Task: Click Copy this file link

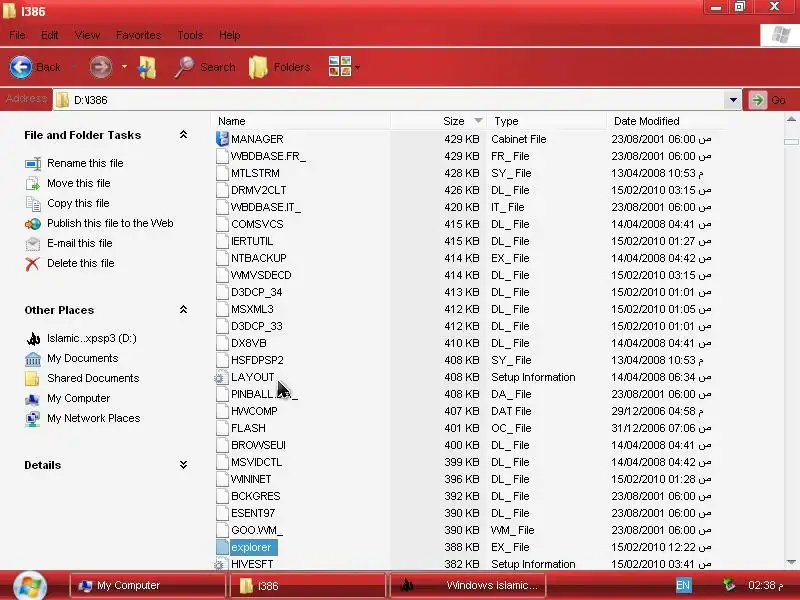Action: (x=78, y=203)
